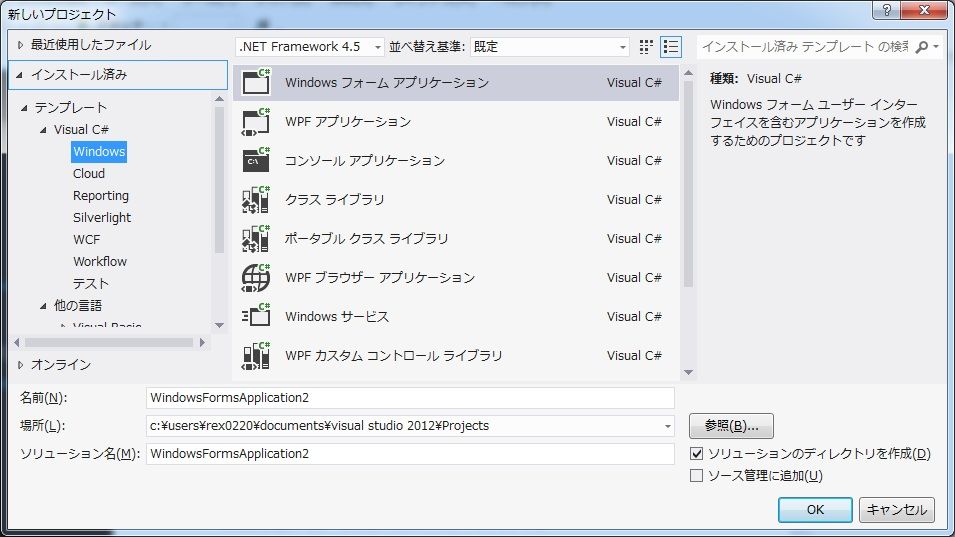Open the search options dropdown arrow
The image size is (955, 537).
point(936,47)
